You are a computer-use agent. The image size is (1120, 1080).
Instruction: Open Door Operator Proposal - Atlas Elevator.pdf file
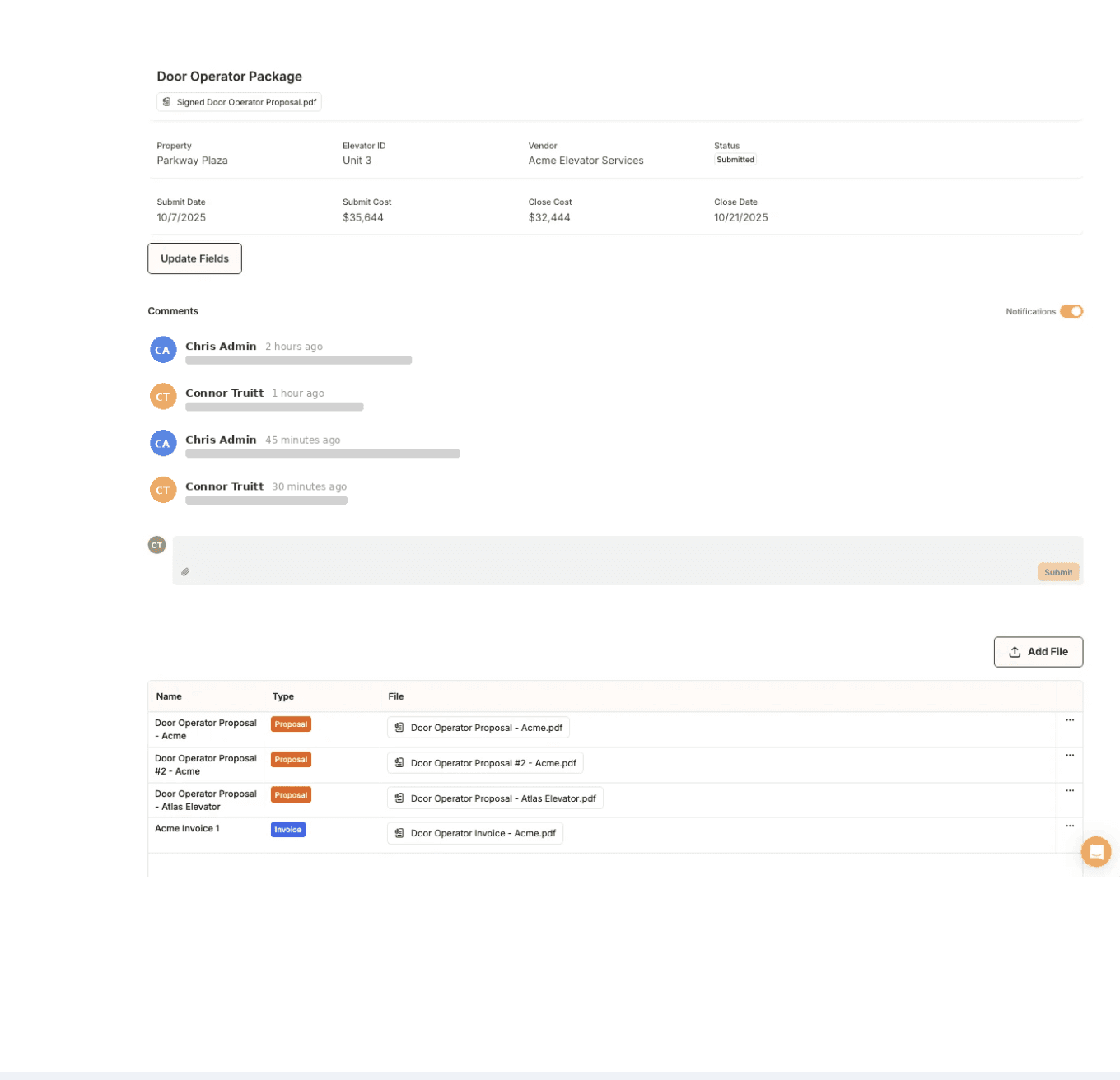click(495, 798)
